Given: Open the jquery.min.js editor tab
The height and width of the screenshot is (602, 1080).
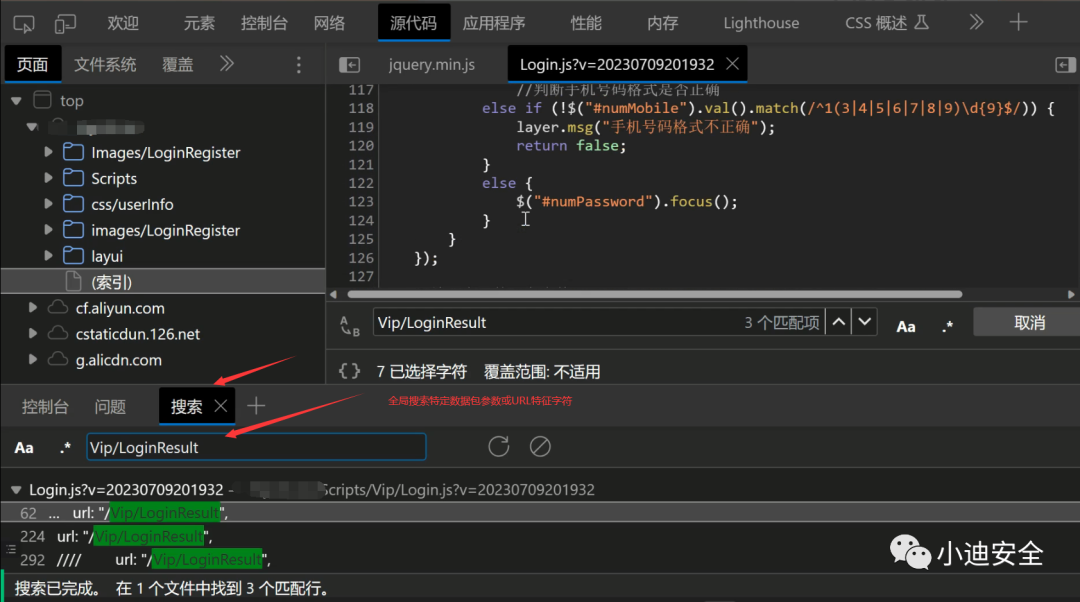Looking at the screenshot, I should [432, 65].
